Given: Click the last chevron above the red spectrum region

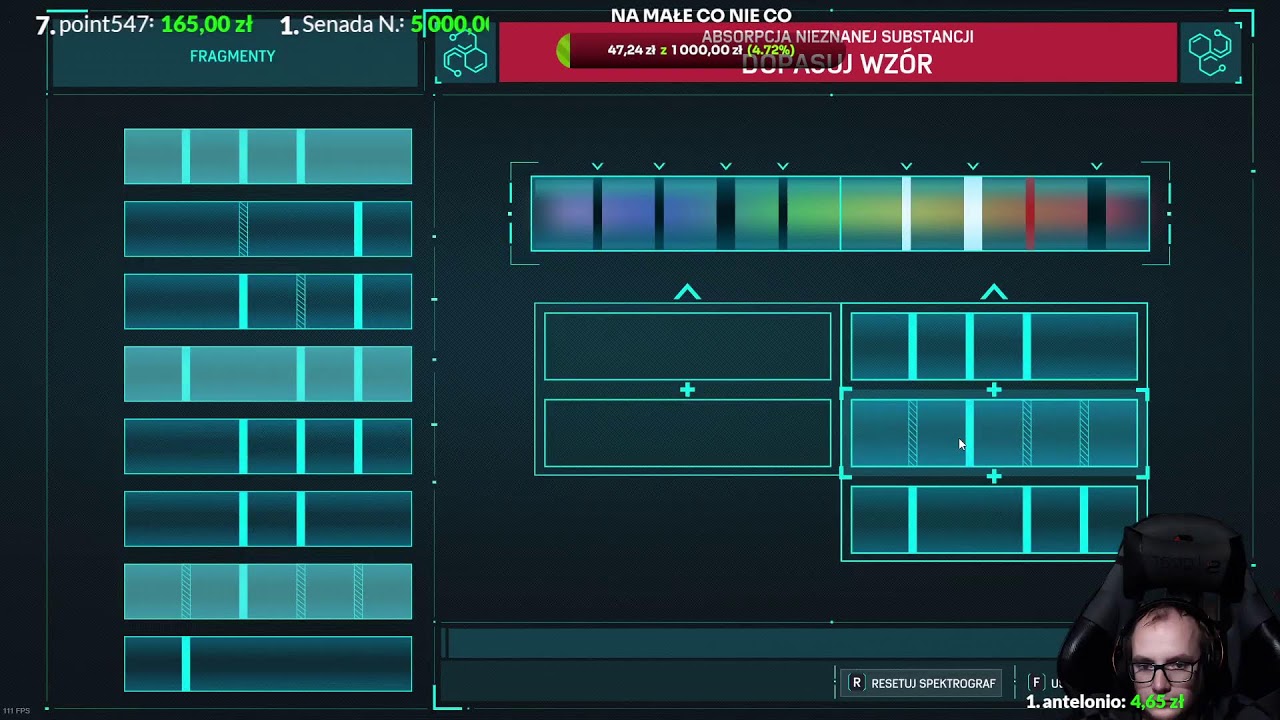Looking at the screenshot, I should 1097,166.
